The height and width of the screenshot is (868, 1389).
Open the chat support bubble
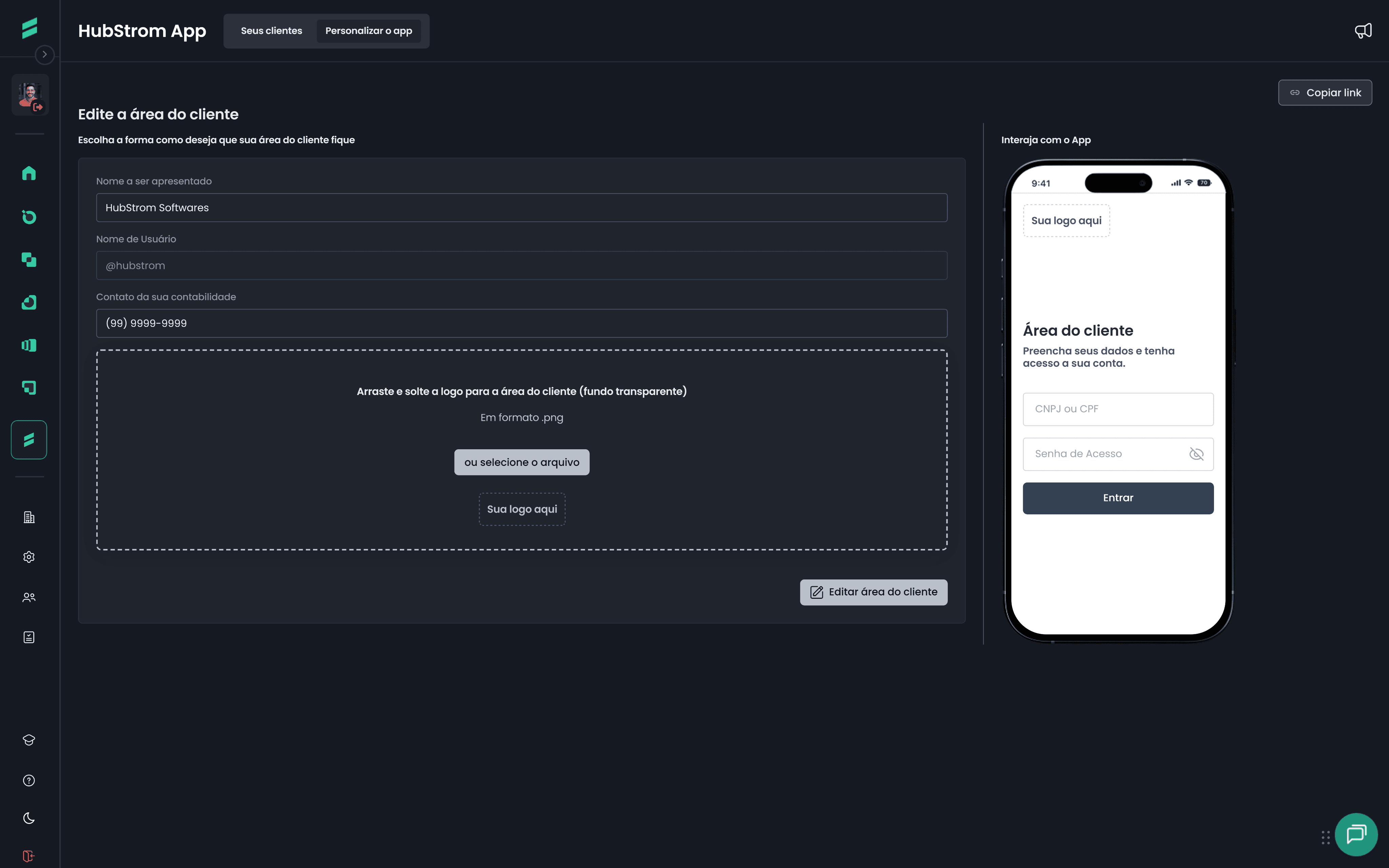click(1356, 834)
